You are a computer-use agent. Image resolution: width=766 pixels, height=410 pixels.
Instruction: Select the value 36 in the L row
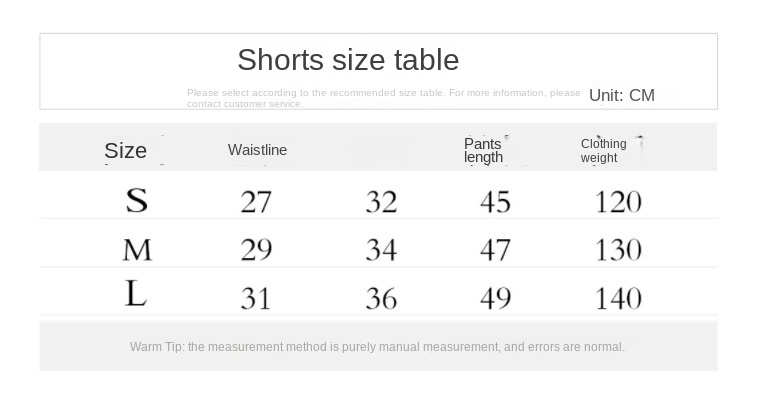point(381,298)
